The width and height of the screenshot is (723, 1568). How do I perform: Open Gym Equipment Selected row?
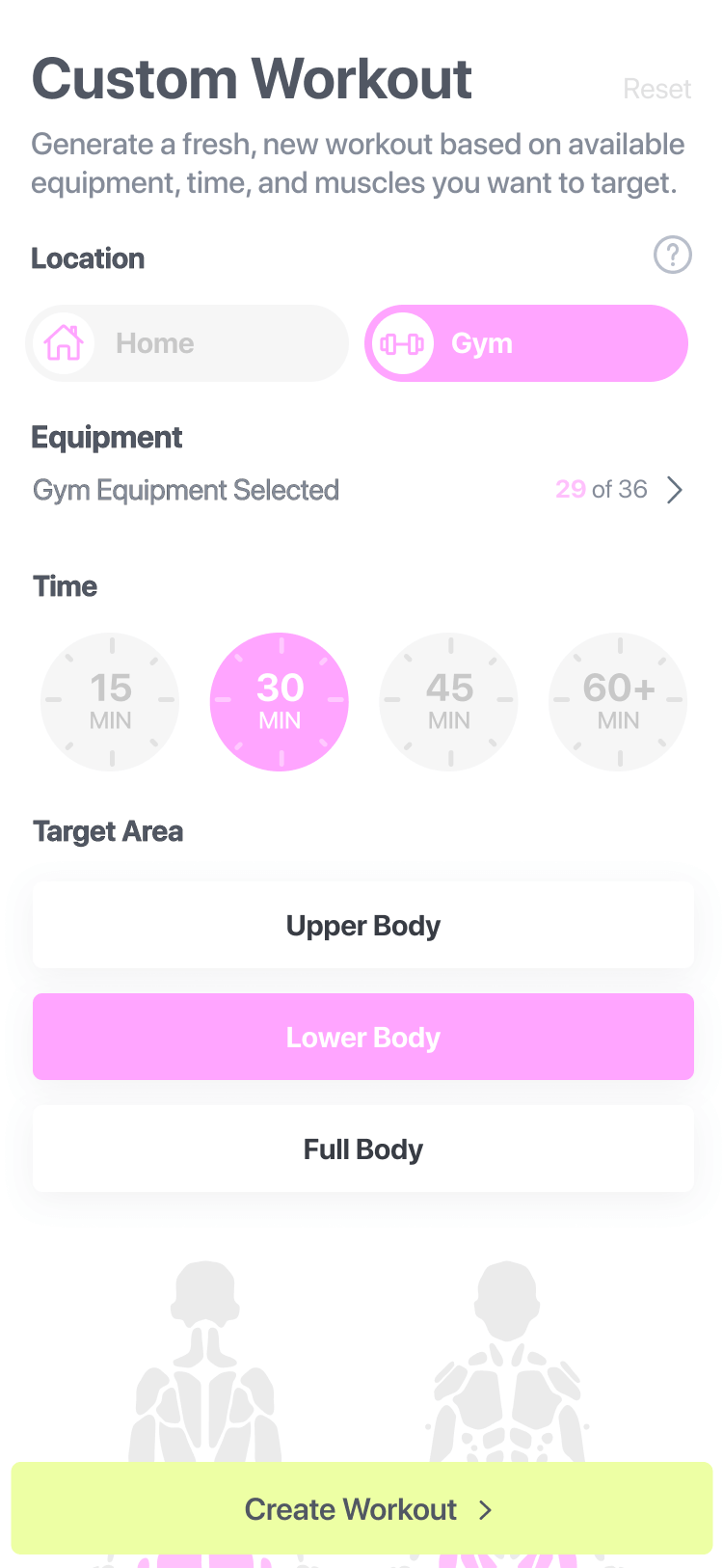coord(186,490)
